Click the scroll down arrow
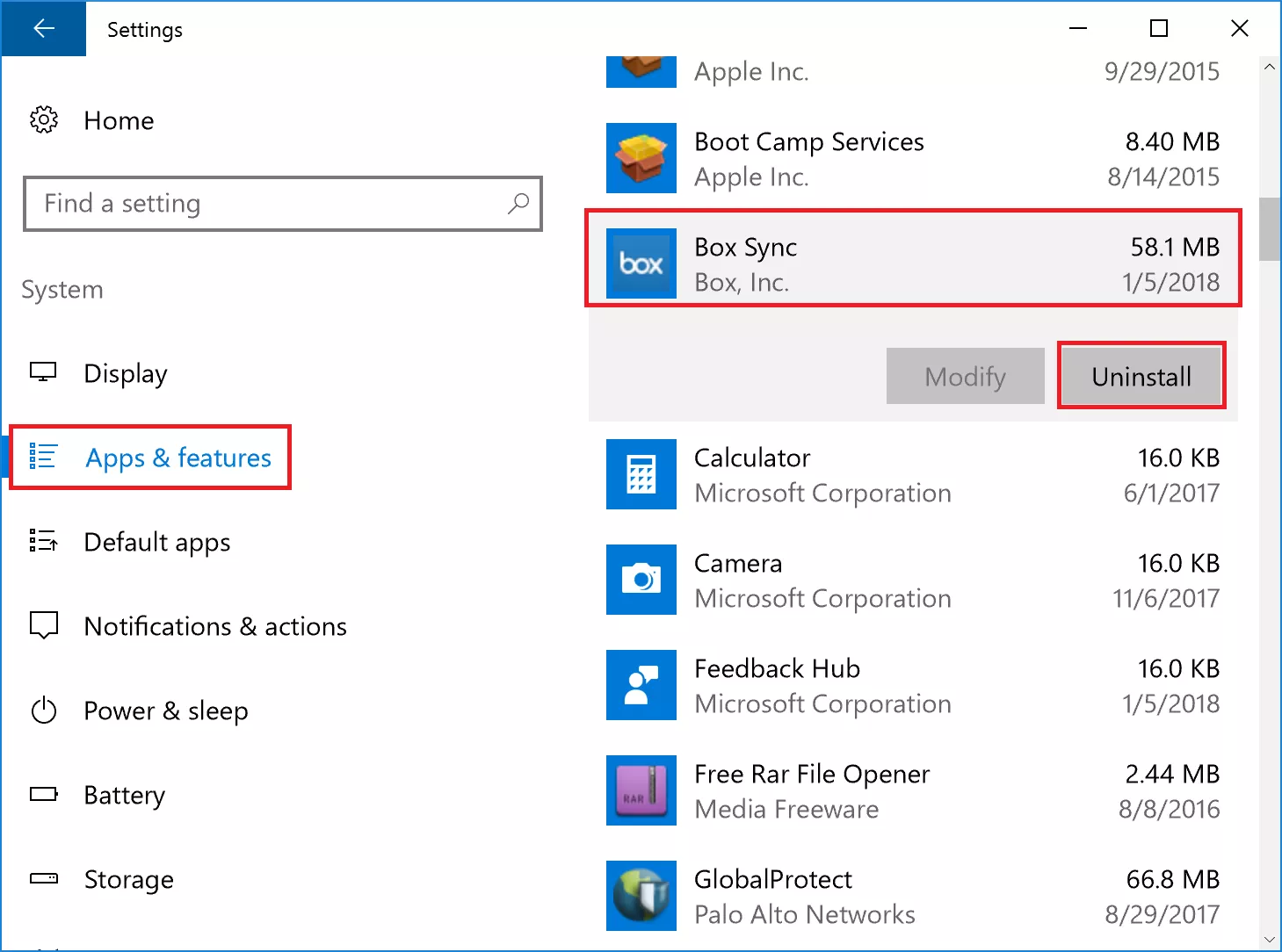The height and width of the screenshot is (952, 1282). [x=1270, y=940]
